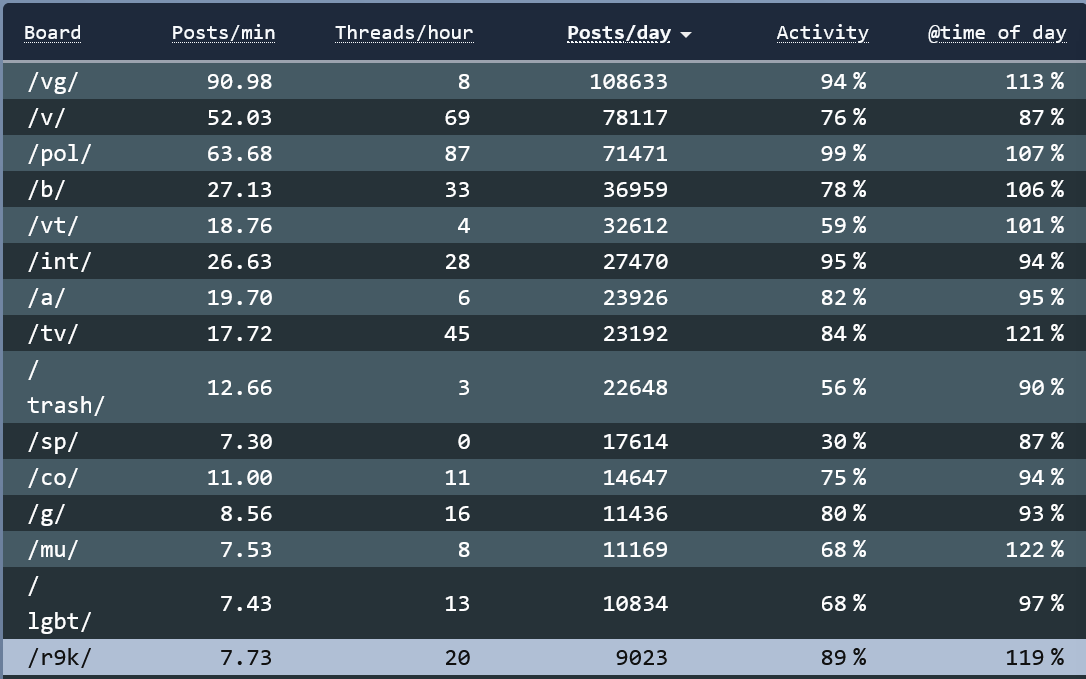Click the 19.70 posts/min value
1086x679 pixels.
point(240,297)
